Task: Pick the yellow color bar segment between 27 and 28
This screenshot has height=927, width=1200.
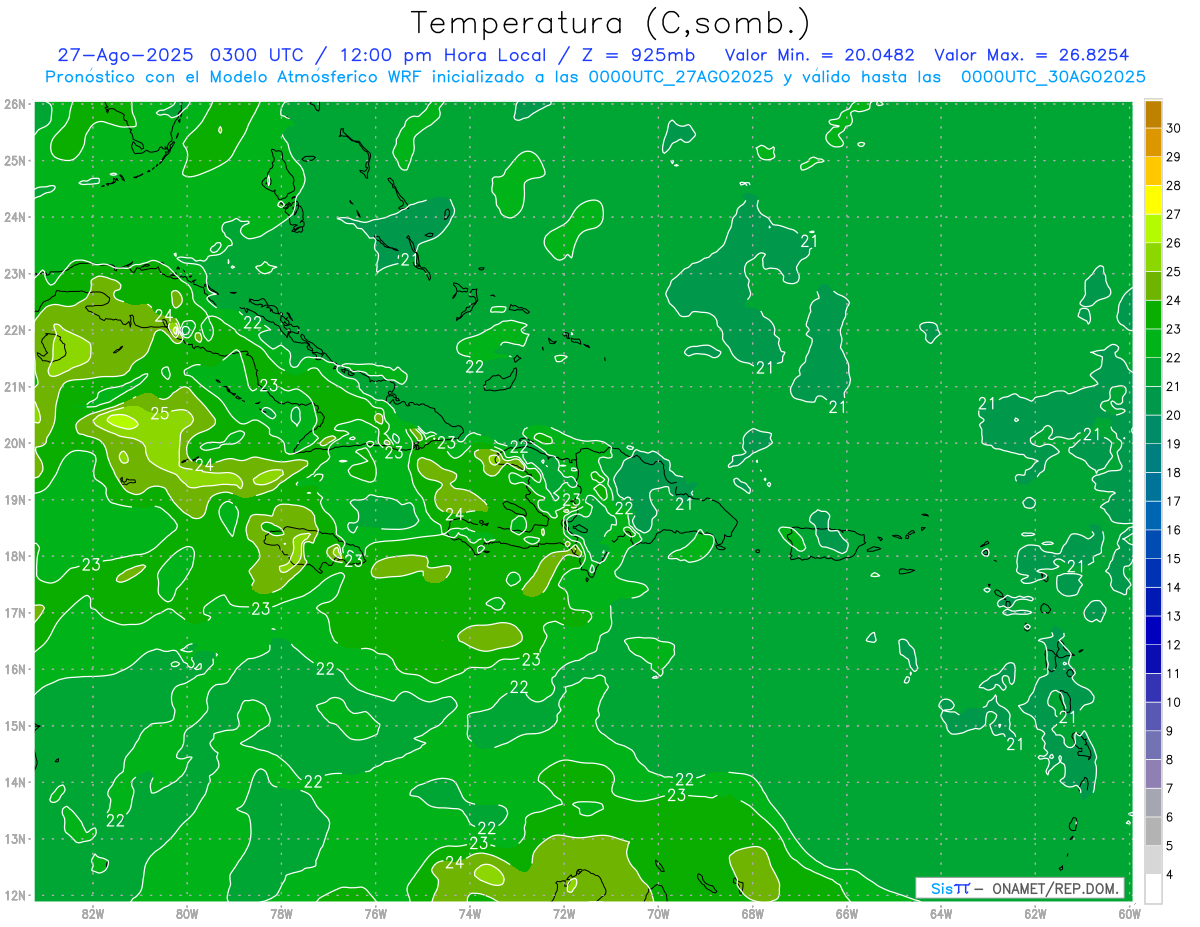Action: point(1153,200)
